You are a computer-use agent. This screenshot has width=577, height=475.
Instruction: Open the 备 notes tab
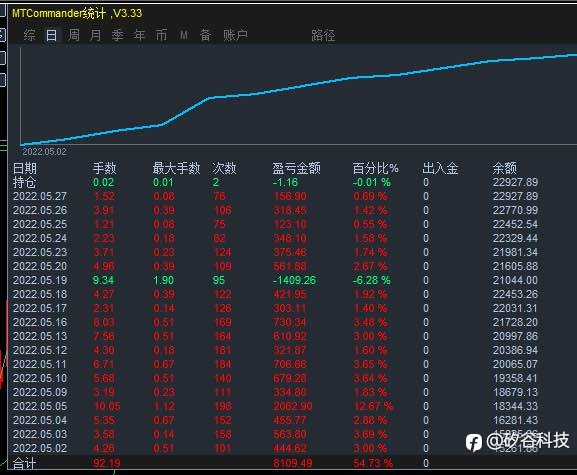[x=205, y=35]
